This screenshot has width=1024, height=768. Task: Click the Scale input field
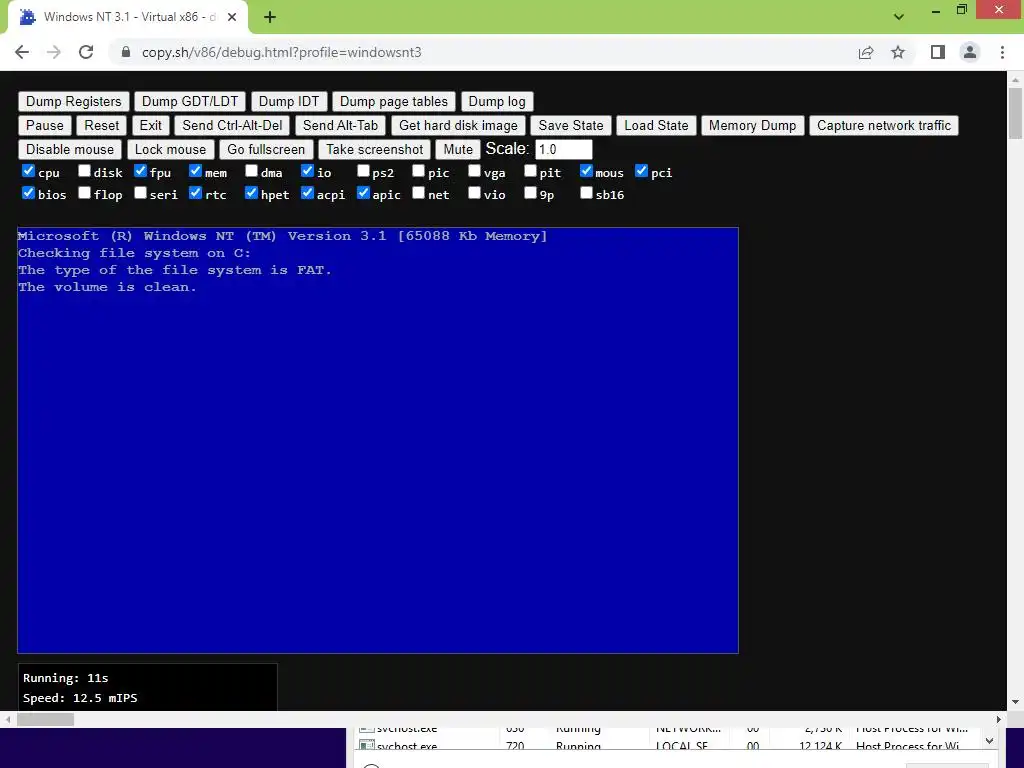tap(564, 150)
